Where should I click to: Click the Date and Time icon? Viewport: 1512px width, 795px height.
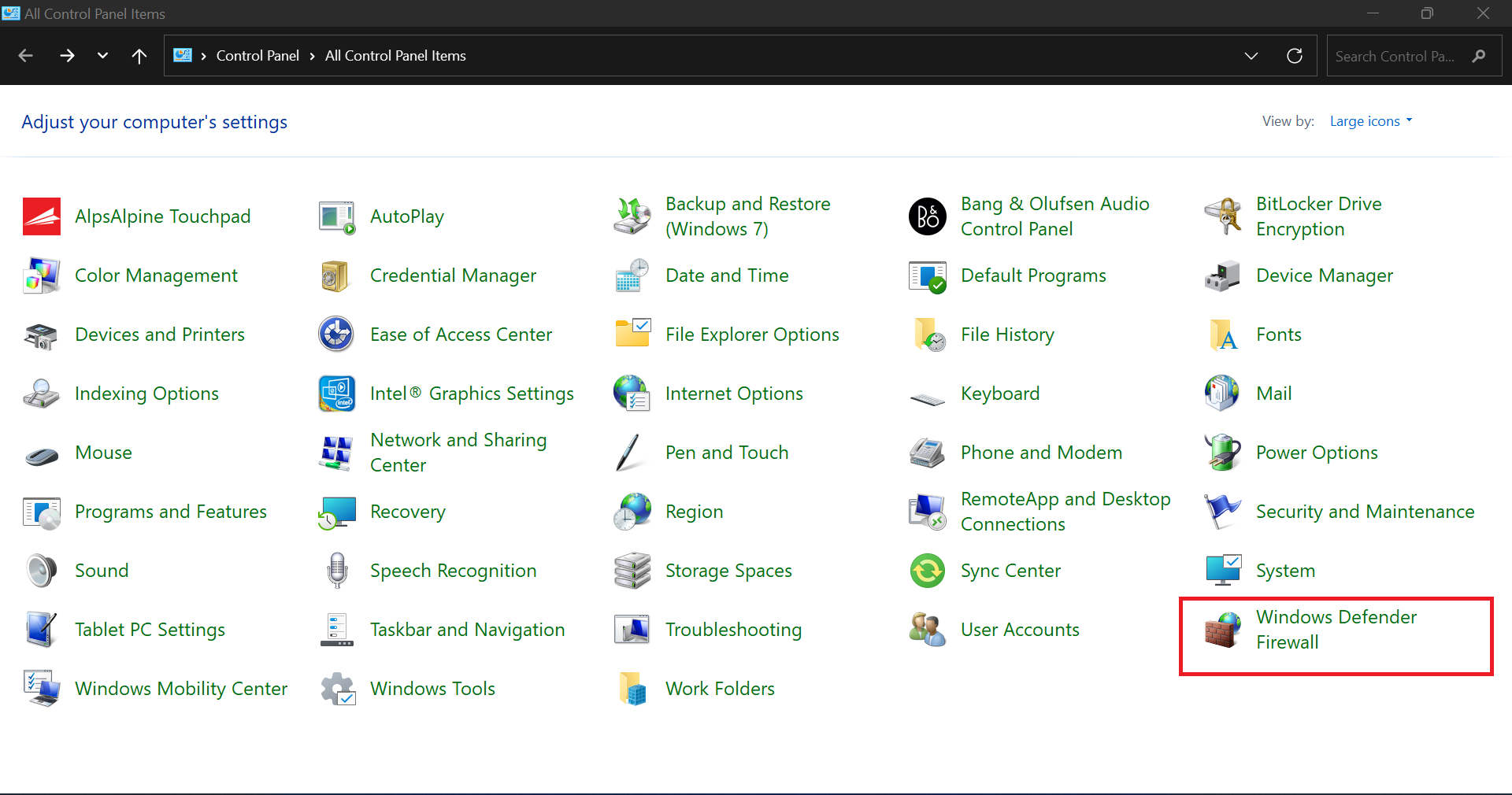coord(632,275)
